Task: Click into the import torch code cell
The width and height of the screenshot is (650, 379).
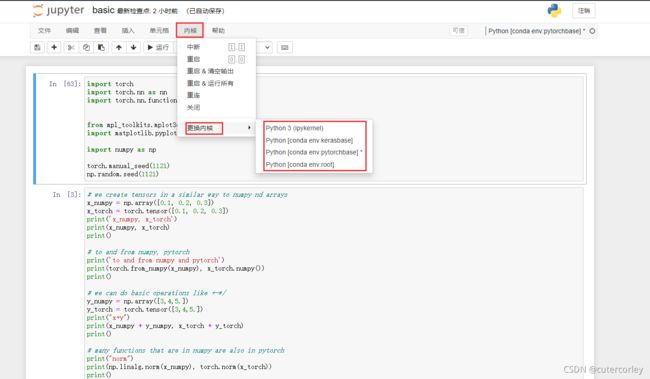Action: point(334,129)
